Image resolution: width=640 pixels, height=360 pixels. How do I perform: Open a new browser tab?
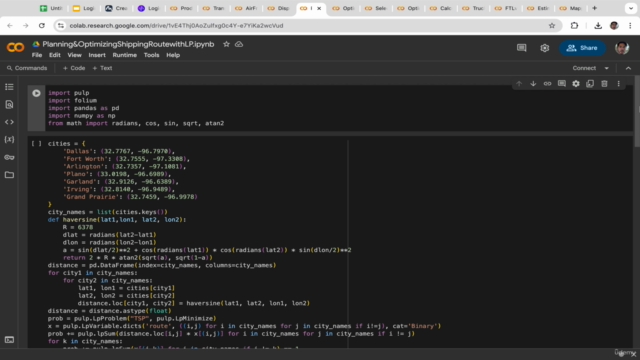coord(594,8)
